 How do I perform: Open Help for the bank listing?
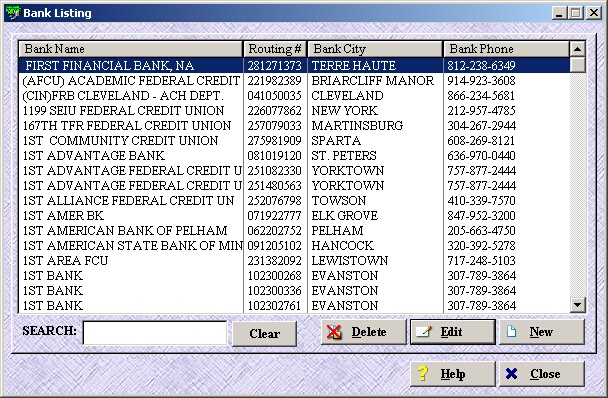pyautogui.click(x=453, y=374)
